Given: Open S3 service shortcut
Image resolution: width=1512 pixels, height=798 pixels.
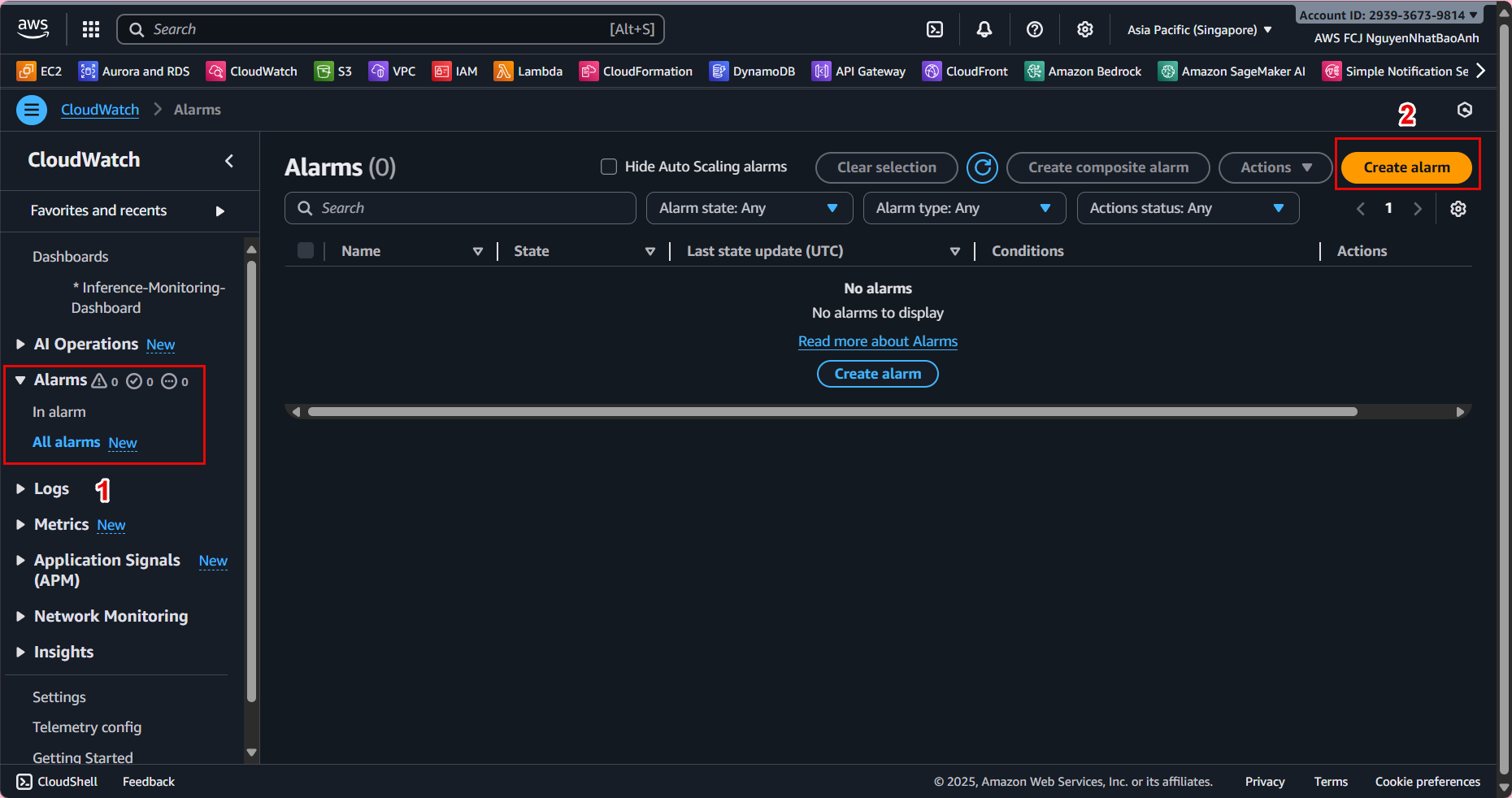Looking at the screenshot, I should [333, 72].
